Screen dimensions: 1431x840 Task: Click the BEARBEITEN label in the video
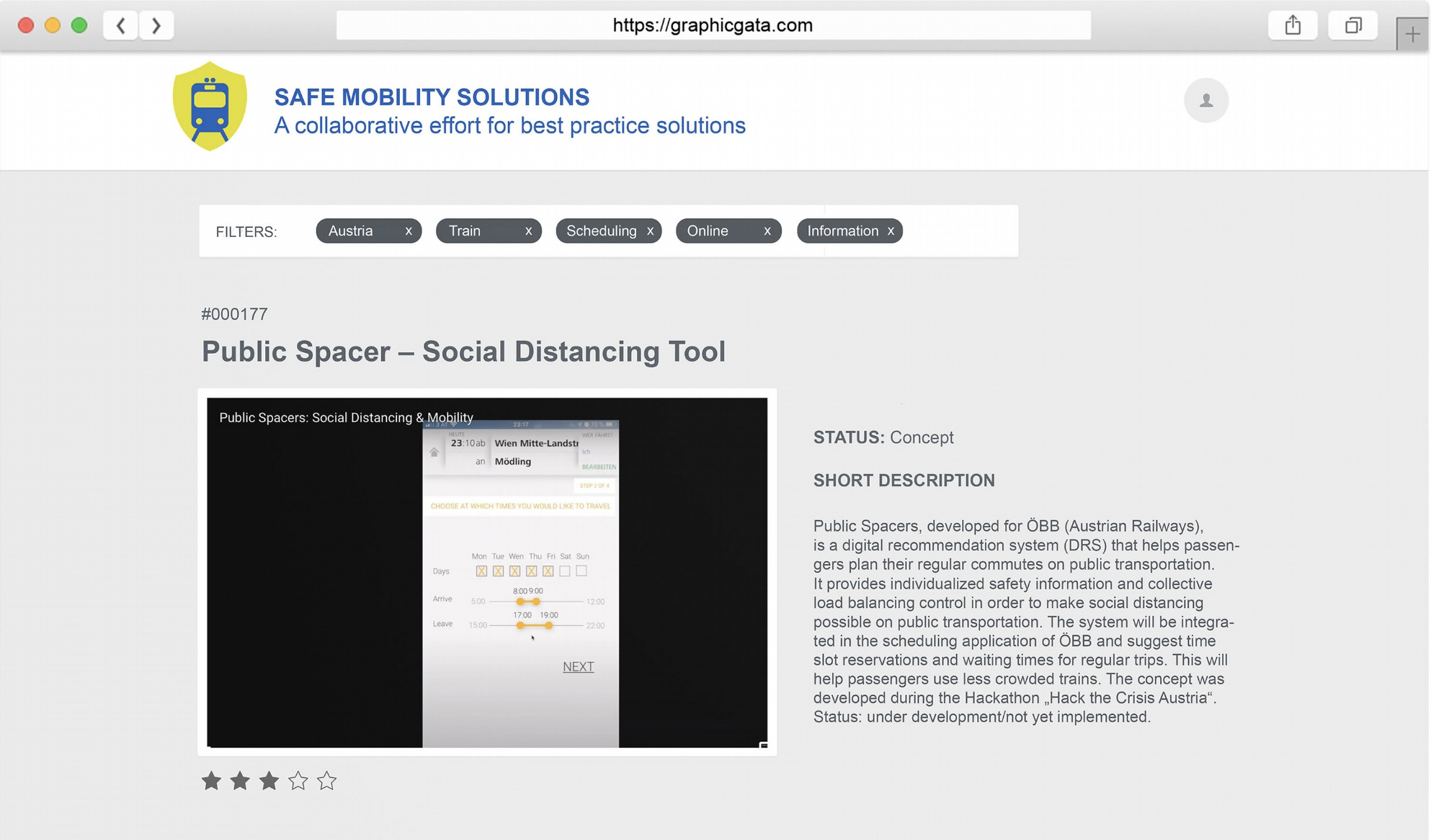pyautogui.click(x=599, y=467)
